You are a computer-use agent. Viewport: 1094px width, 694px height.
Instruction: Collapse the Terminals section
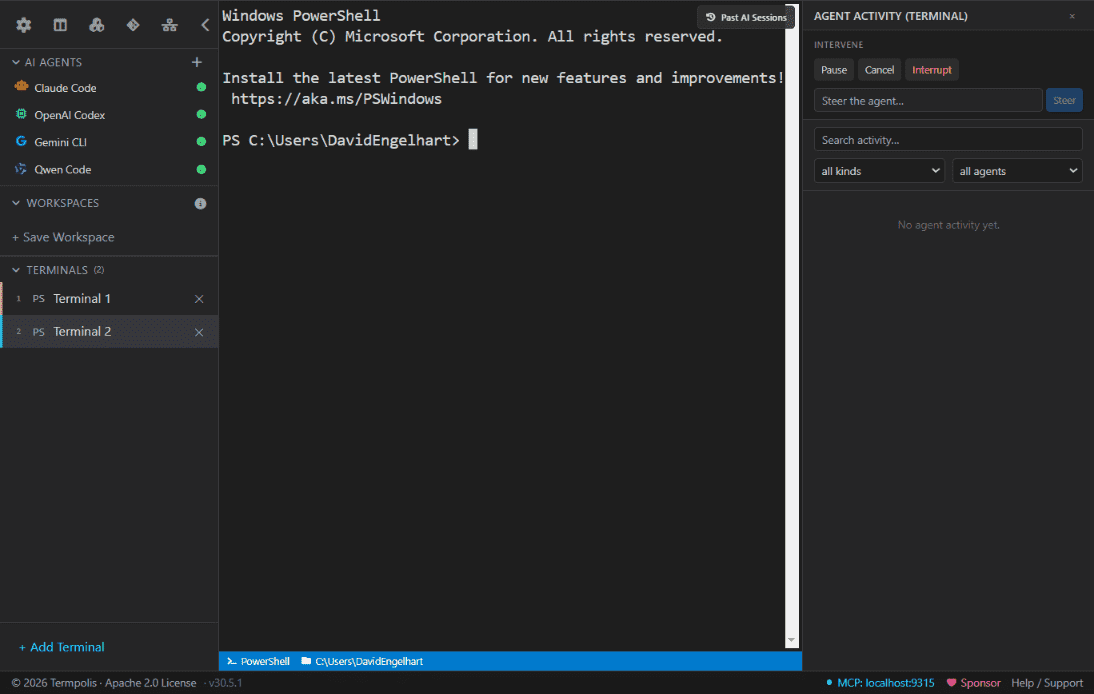pos(16,270)
